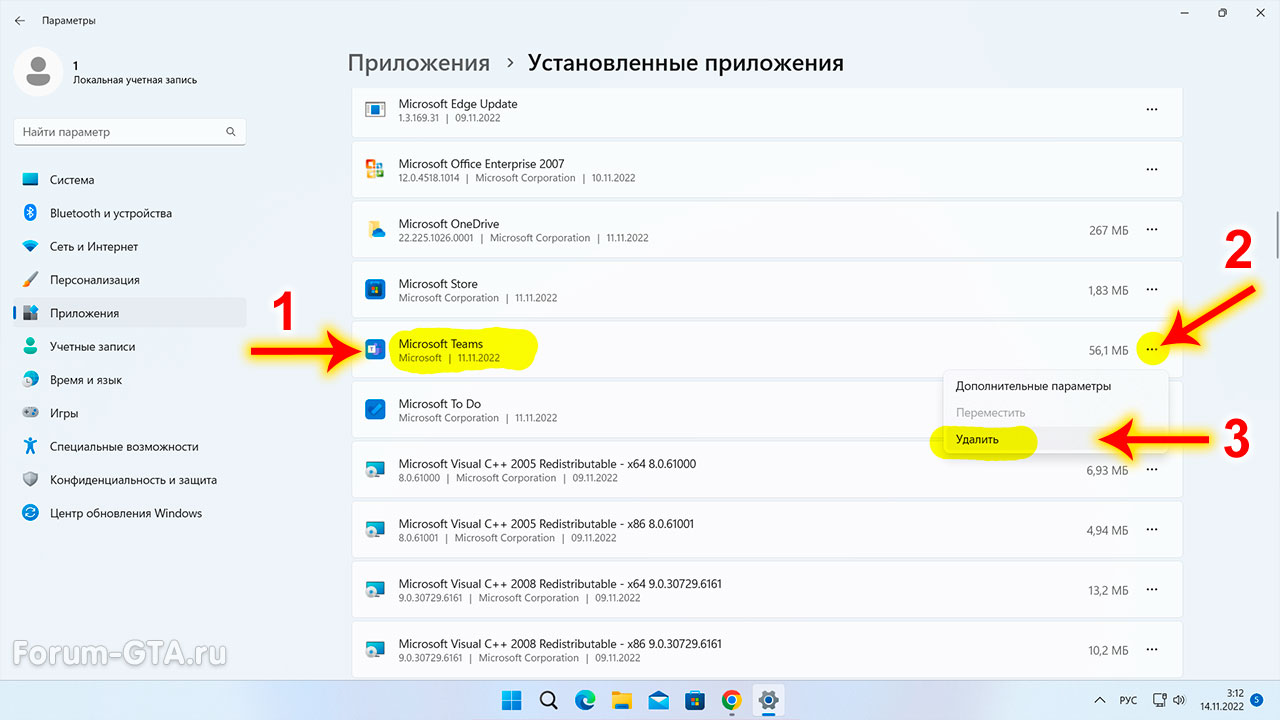The image size is (1280, 720).
Task: Click the Microsoft Teams app name
Action: point(441,344)
